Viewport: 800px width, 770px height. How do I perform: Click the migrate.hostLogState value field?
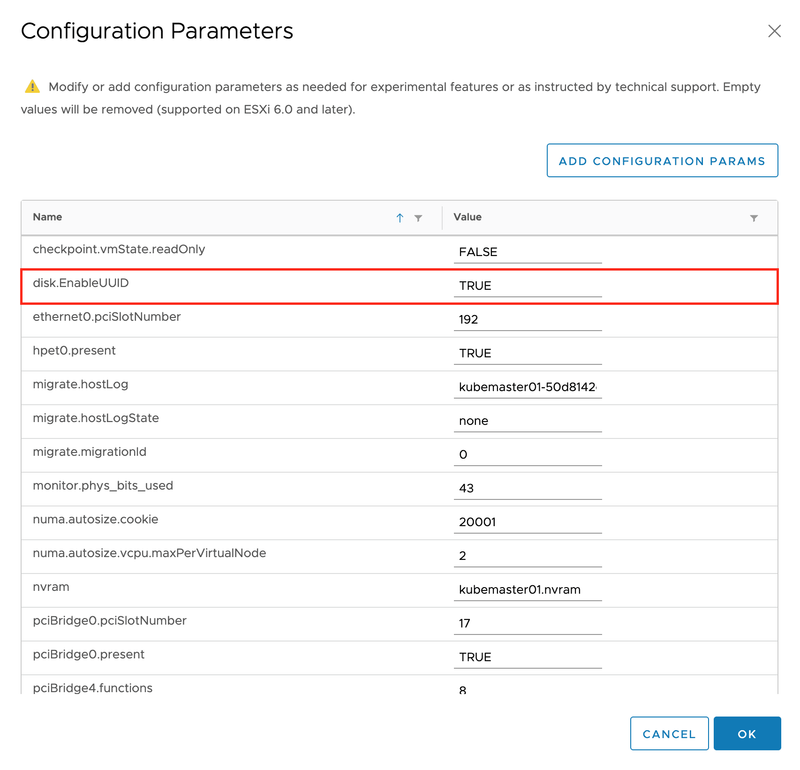[527, 421]
